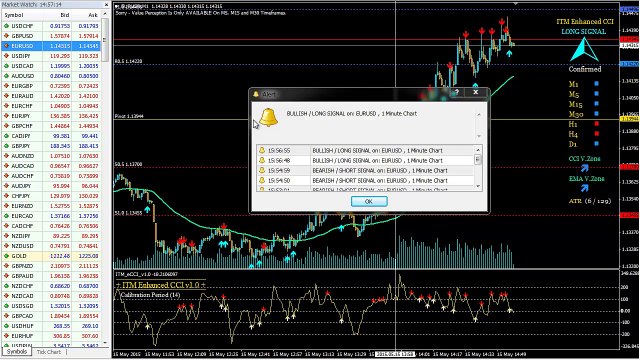Click the alert list scrollbar up arrow
640x360 pixels.
click(x=478, y=150)
